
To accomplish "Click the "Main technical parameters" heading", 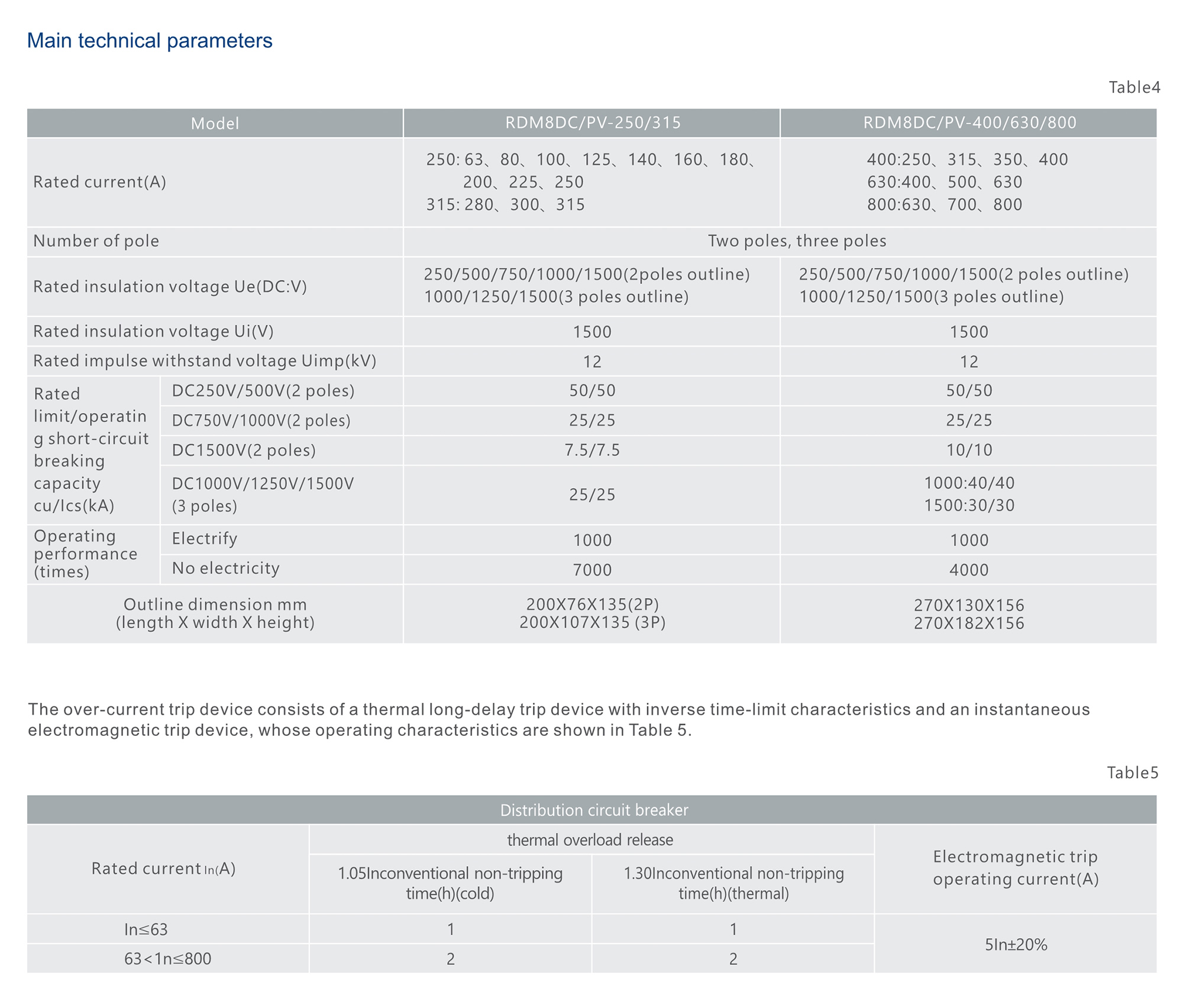I will (x=150, y=41).
